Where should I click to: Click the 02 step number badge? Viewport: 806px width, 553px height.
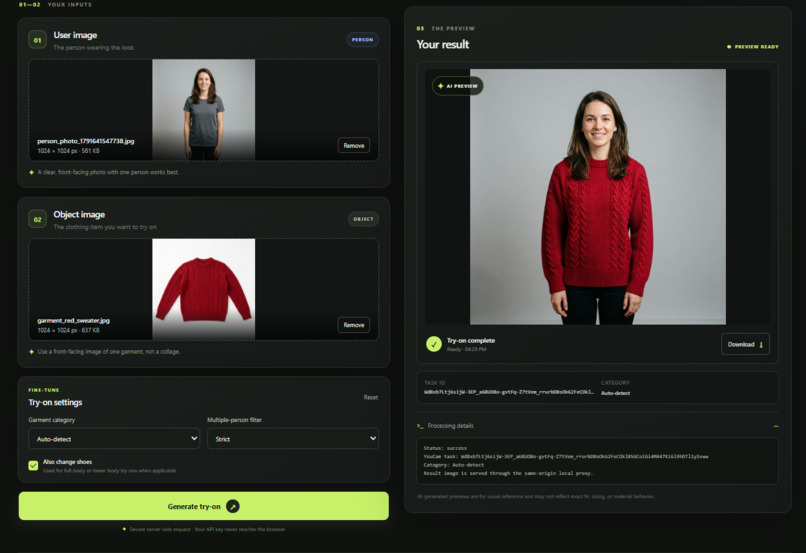(38, 219)
